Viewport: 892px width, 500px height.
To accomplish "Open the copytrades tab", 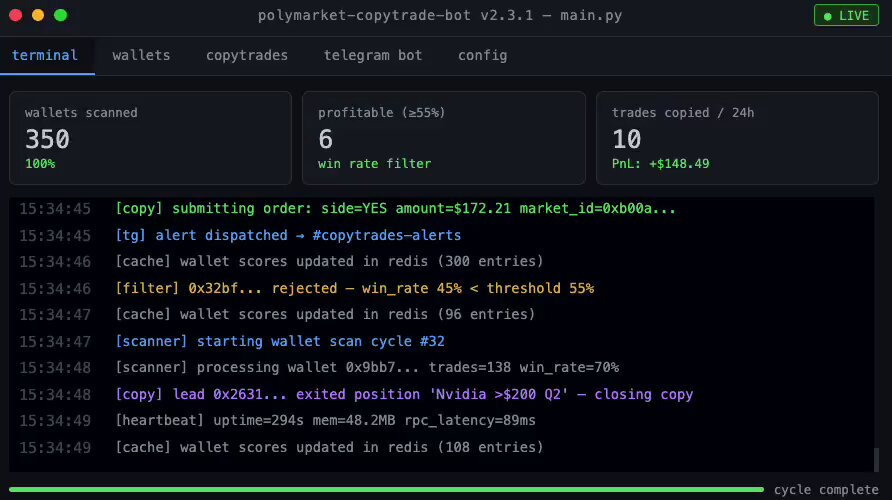I will [x=247, y=55].
